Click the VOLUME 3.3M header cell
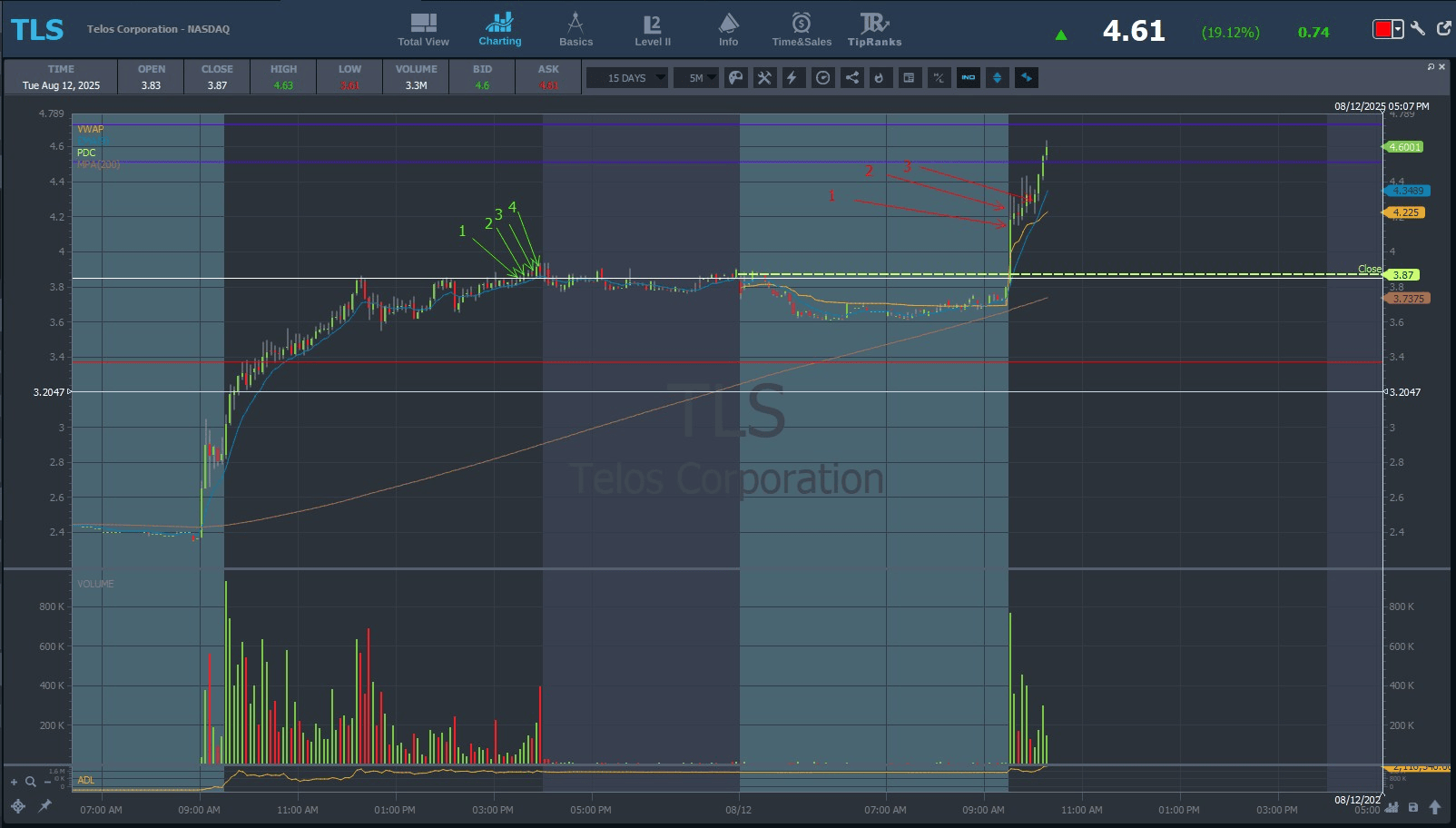The image size is (1456, 828). pyautogui.click(x=417, y=77)
